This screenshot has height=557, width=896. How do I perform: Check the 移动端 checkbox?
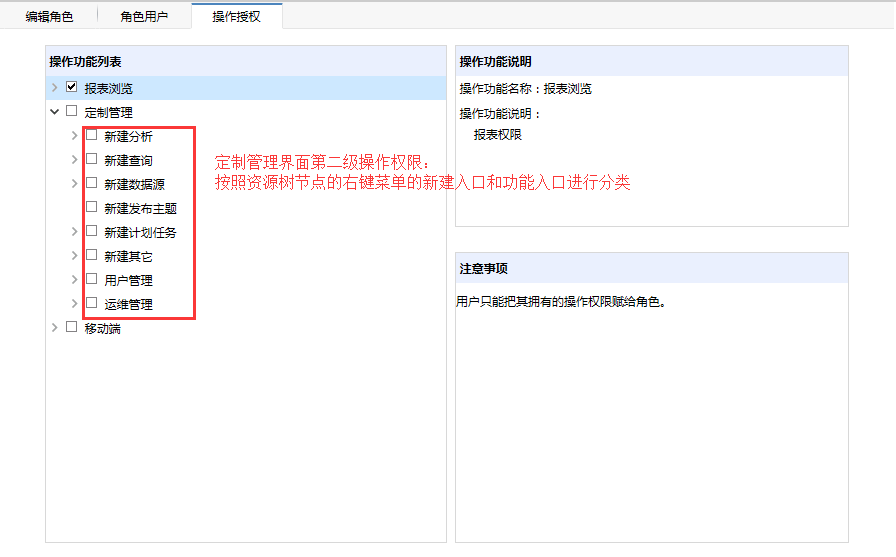[x=71, y=327]
